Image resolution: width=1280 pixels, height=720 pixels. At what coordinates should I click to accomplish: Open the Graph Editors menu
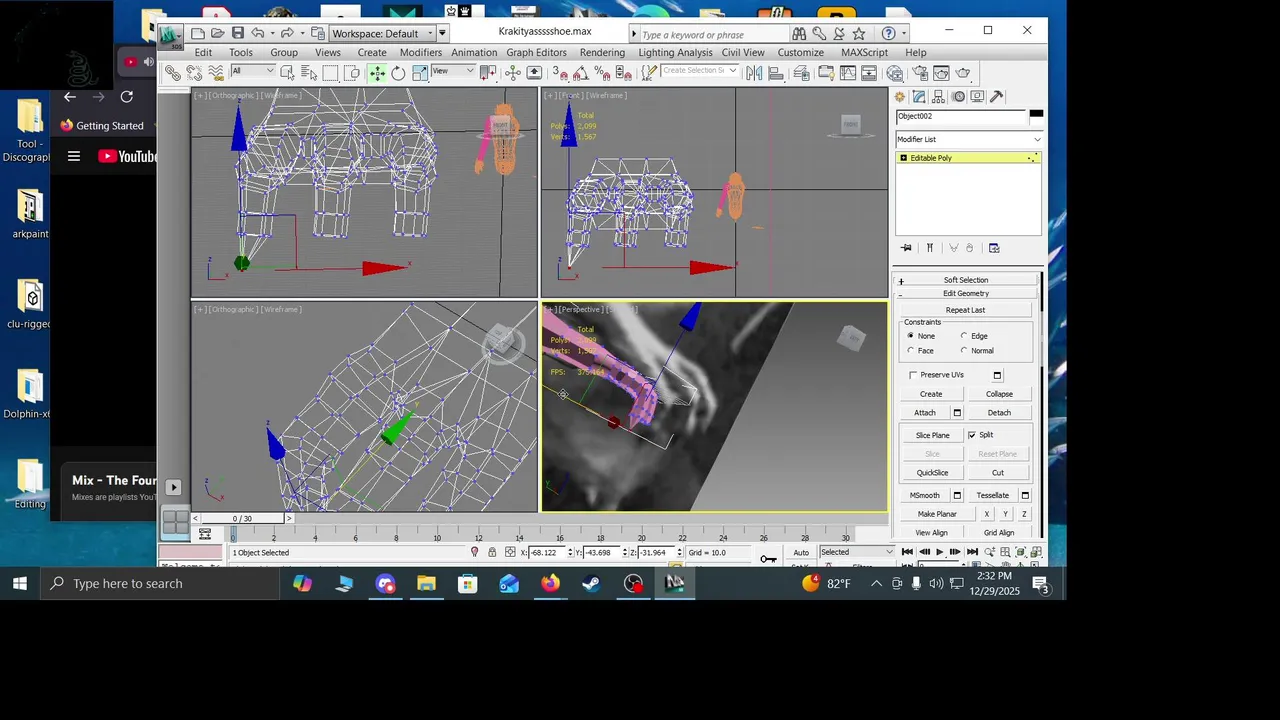pos(536,52)
